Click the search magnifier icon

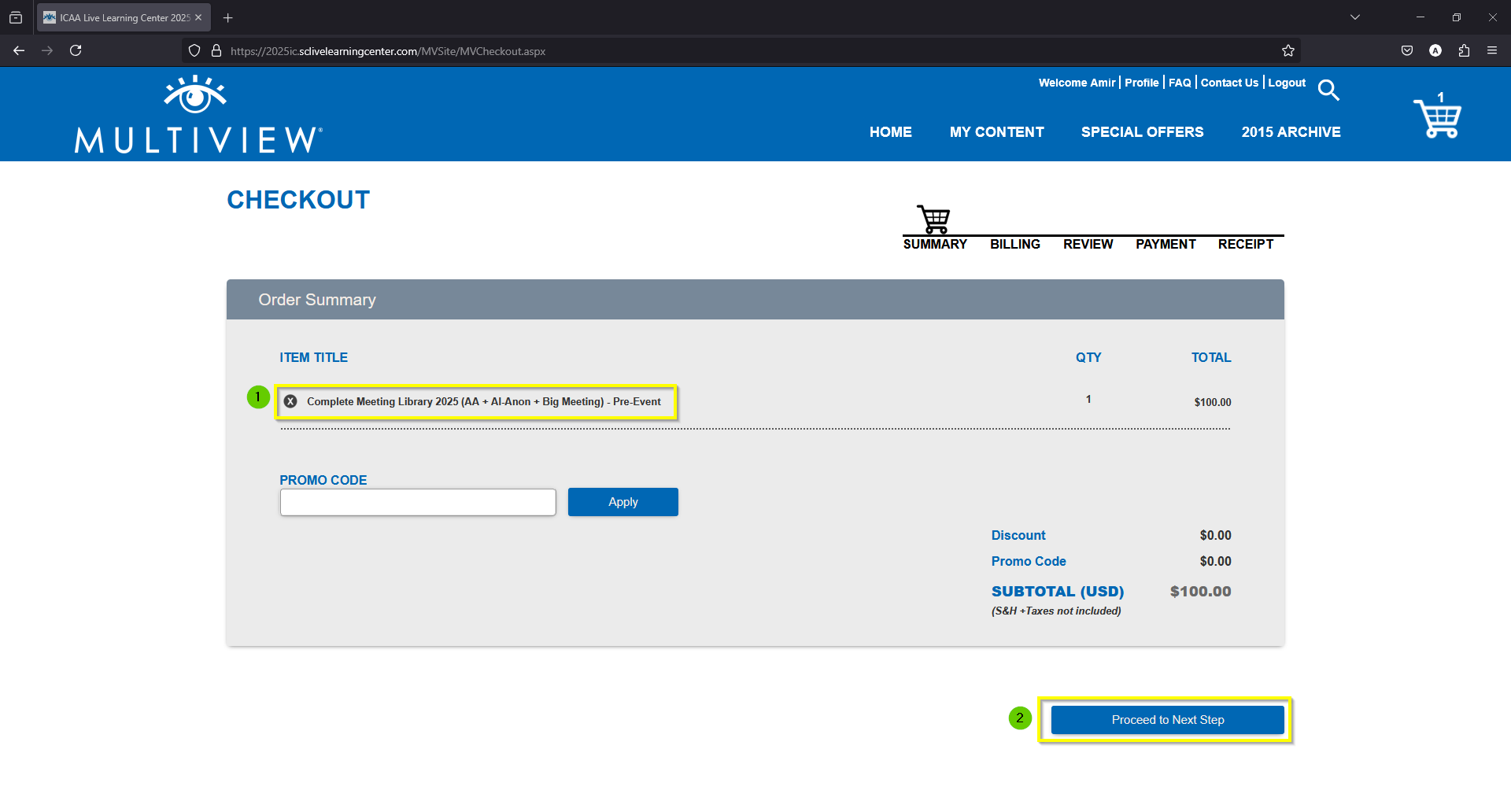[1328, 90]
